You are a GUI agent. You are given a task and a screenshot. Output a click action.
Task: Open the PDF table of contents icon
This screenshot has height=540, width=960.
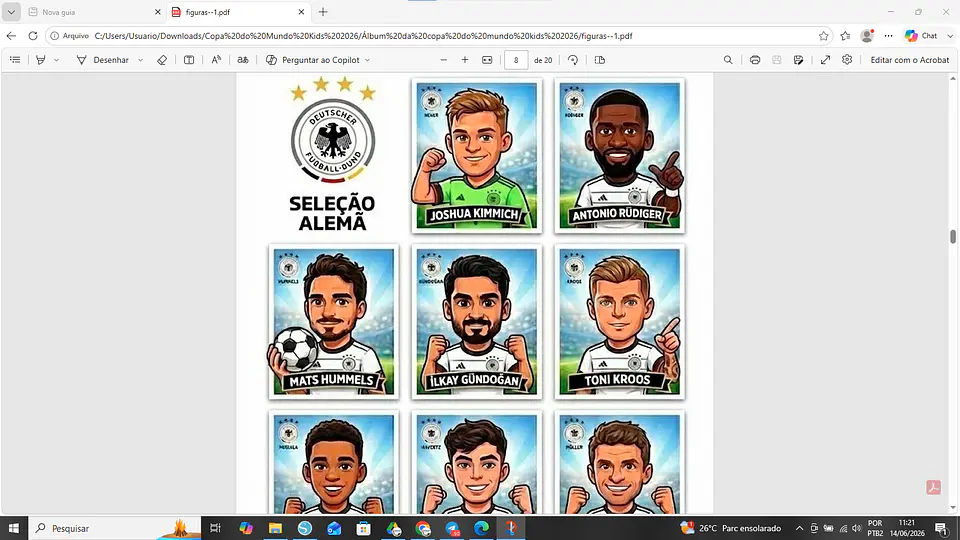15,60
